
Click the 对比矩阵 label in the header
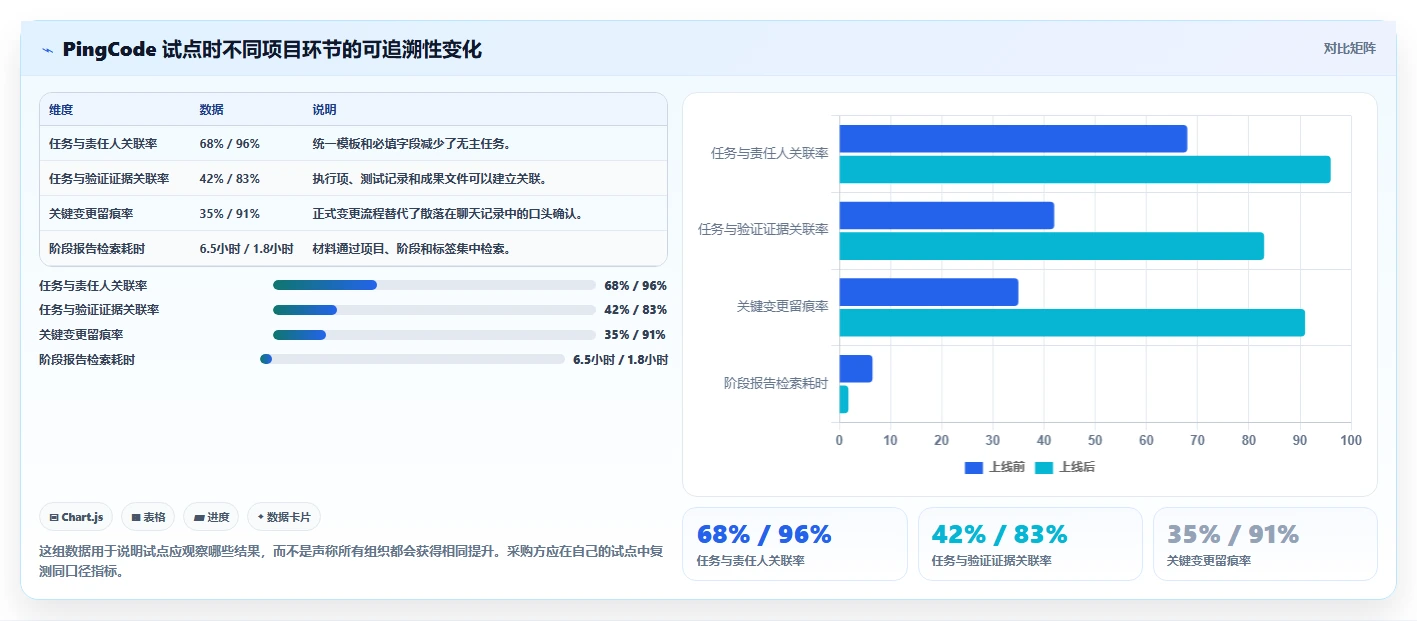(1349, 48)
